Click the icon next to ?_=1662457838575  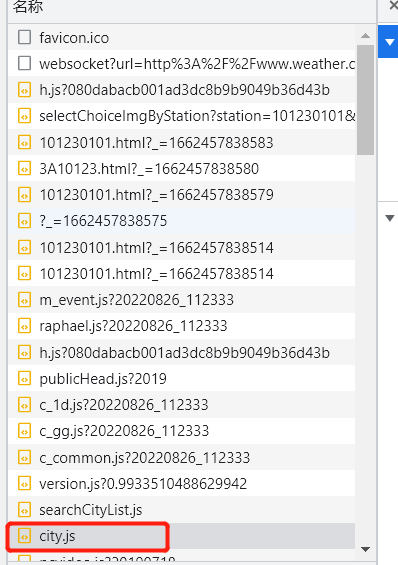click(x=24, y=221)
